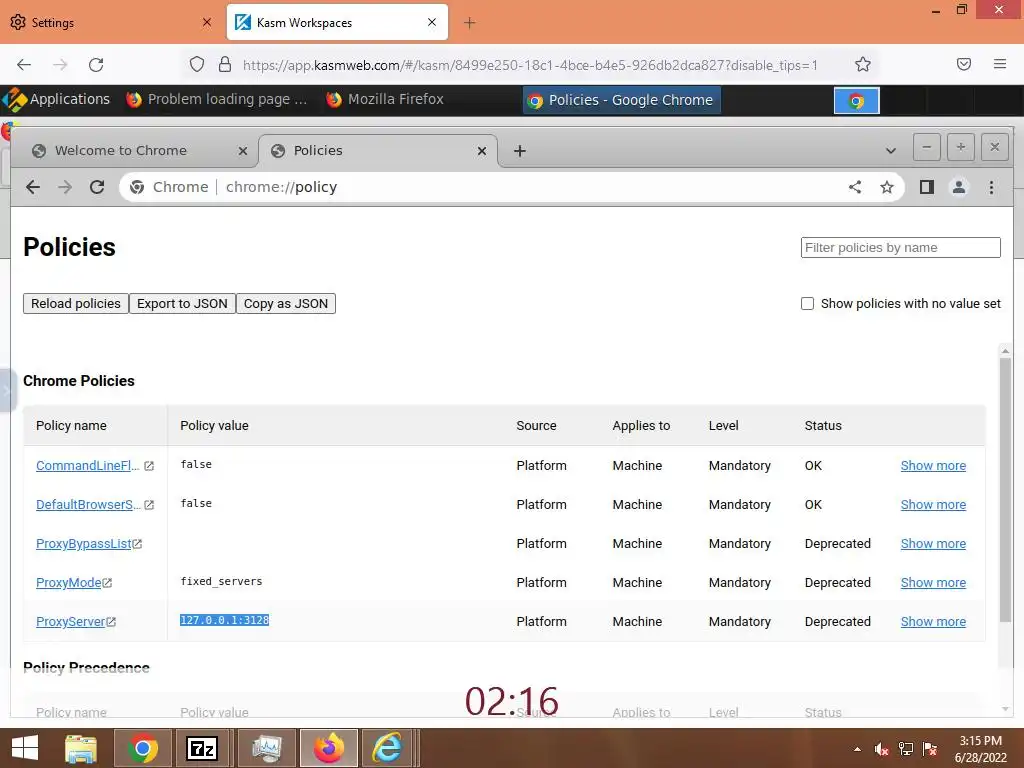Close the Policies tab in Chrome
This screenshot has height=768, width=1024.
pyautogui.click(x=481, y=151)
